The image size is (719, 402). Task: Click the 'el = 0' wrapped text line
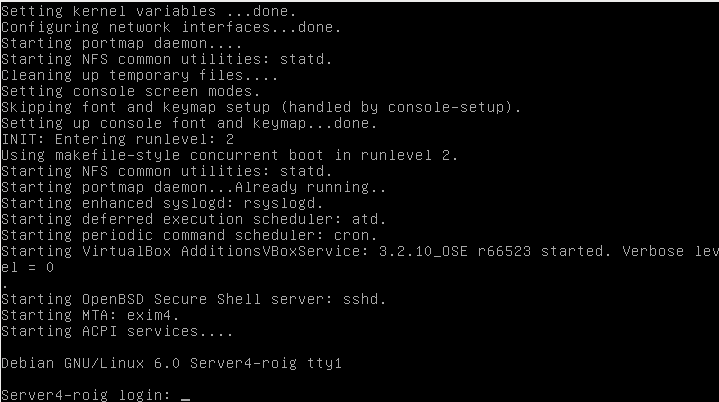coord(28,267)
